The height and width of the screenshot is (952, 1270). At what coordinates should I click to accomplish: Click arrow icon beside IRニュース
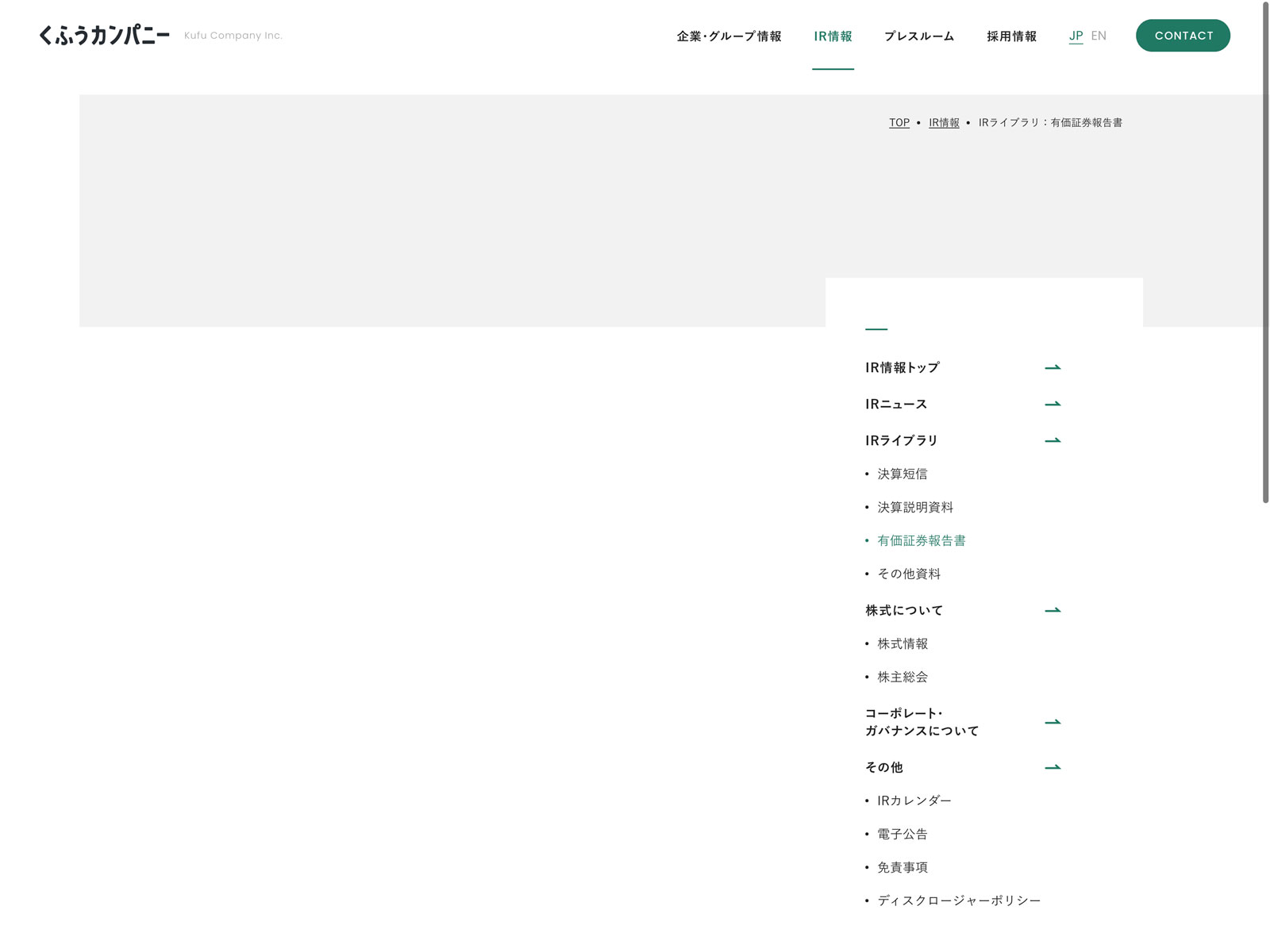[x=1053, y=404]
